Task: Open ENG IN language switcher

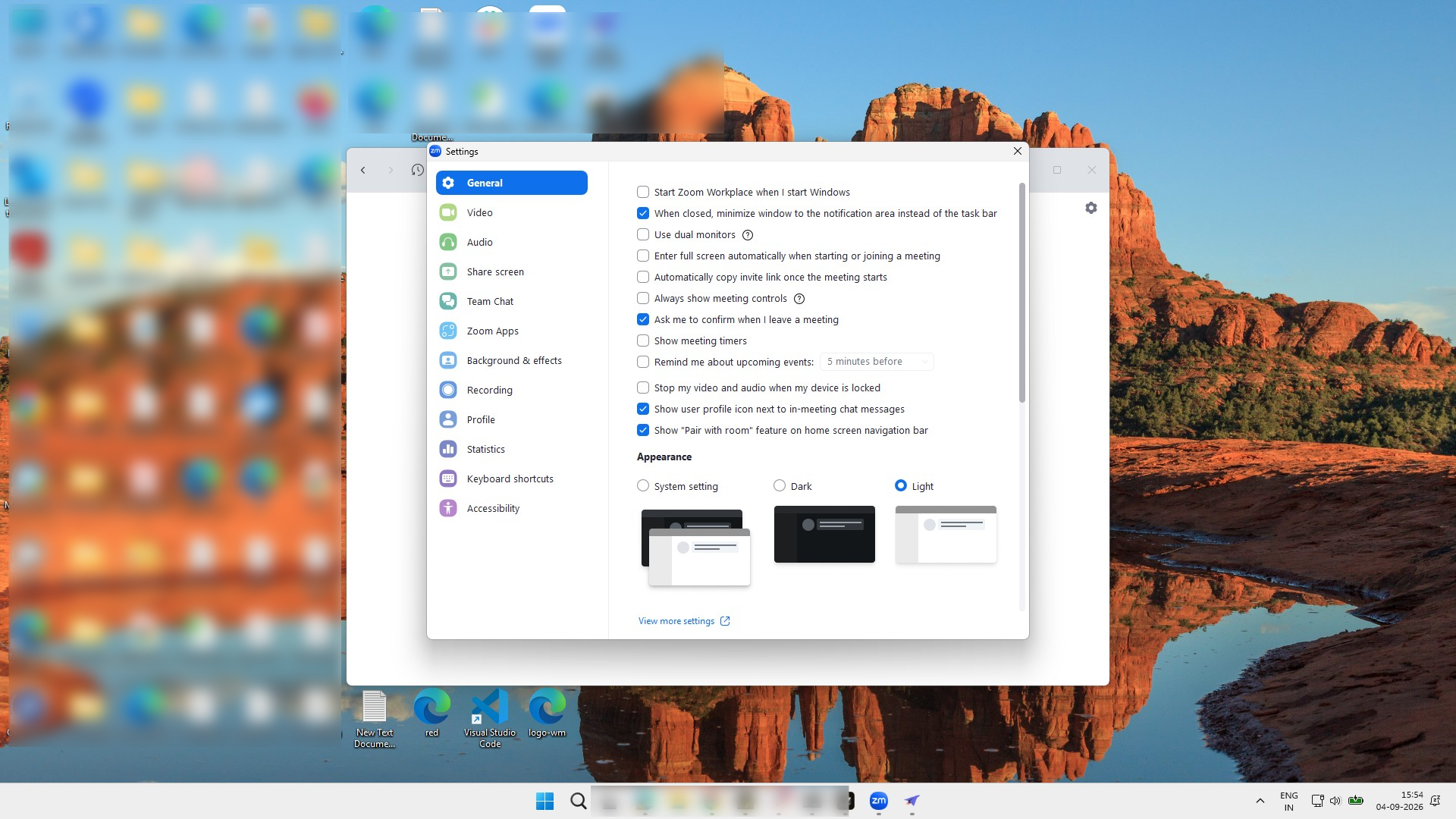Action: pyautogui.click(x=1289, y=801)
